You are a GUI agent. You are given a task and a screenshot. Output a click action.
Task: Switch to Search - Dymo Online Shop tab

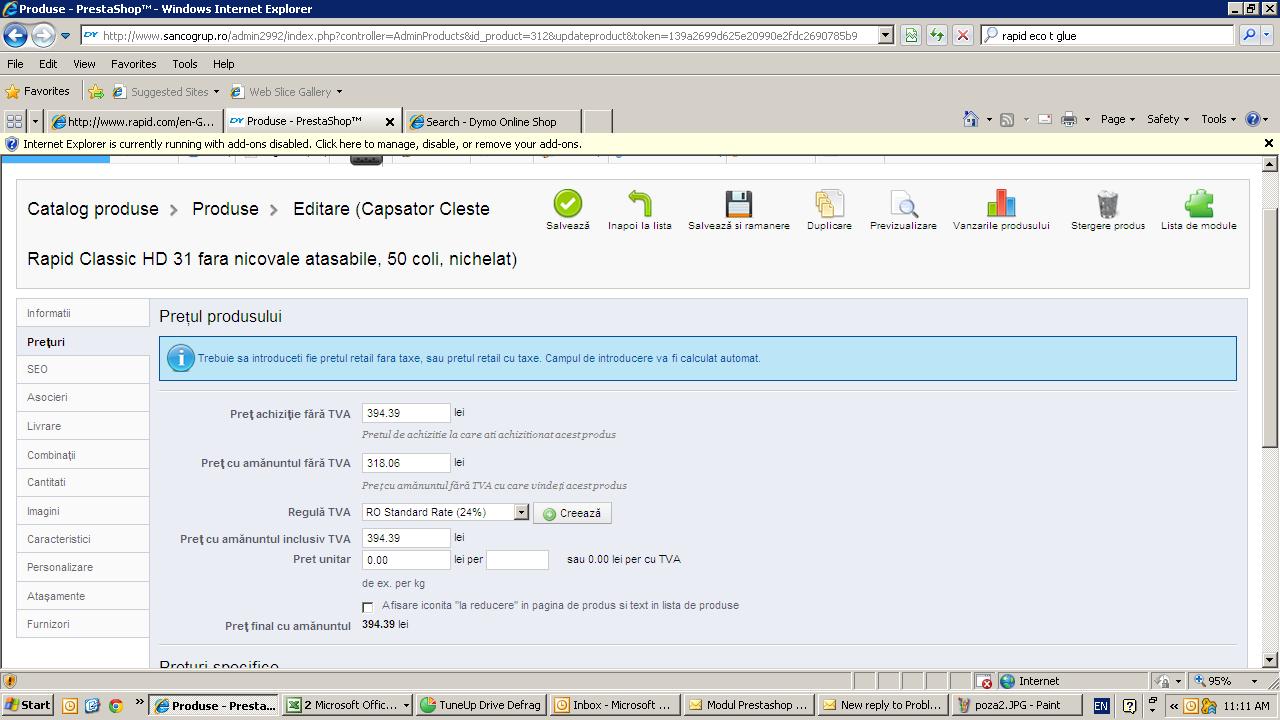click(492, 121)
